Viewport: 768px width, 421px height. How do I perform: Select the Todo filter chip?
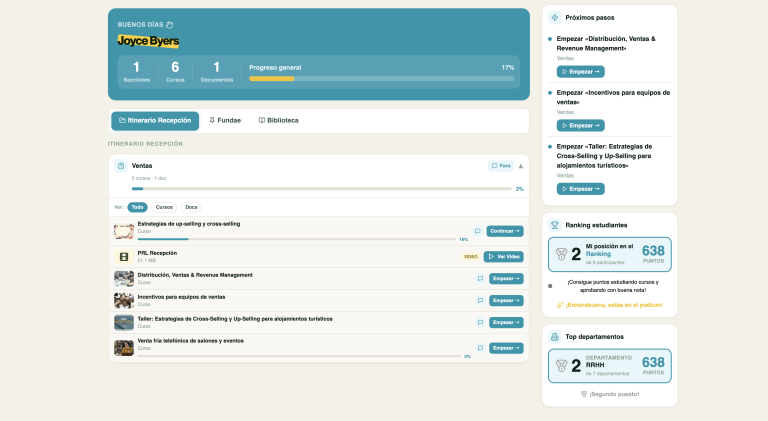click(137, 208)
